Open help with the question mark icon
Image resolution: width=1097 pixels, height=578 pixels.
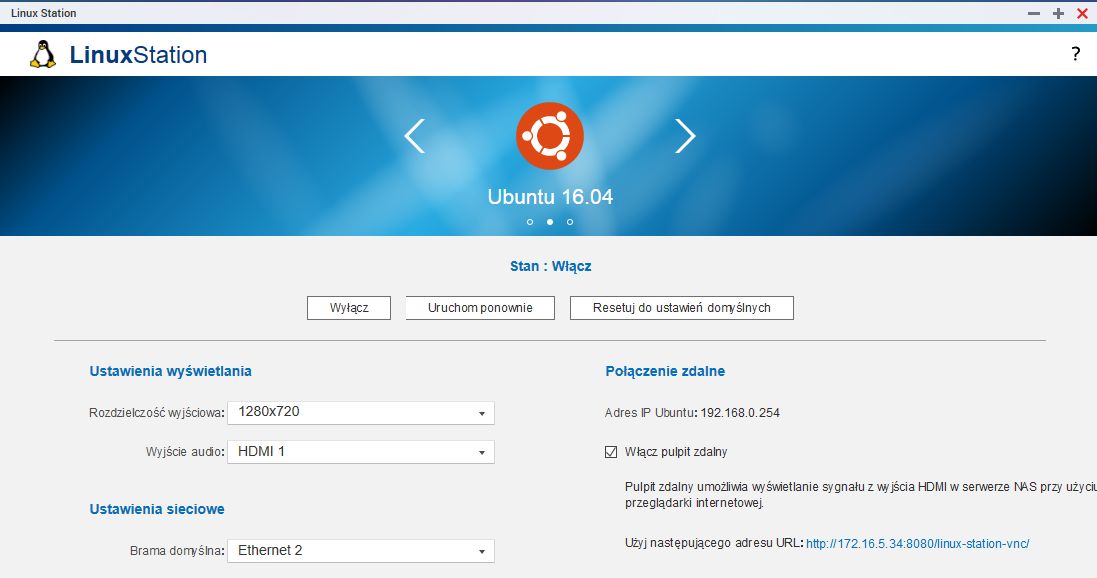pos(1075,54)
